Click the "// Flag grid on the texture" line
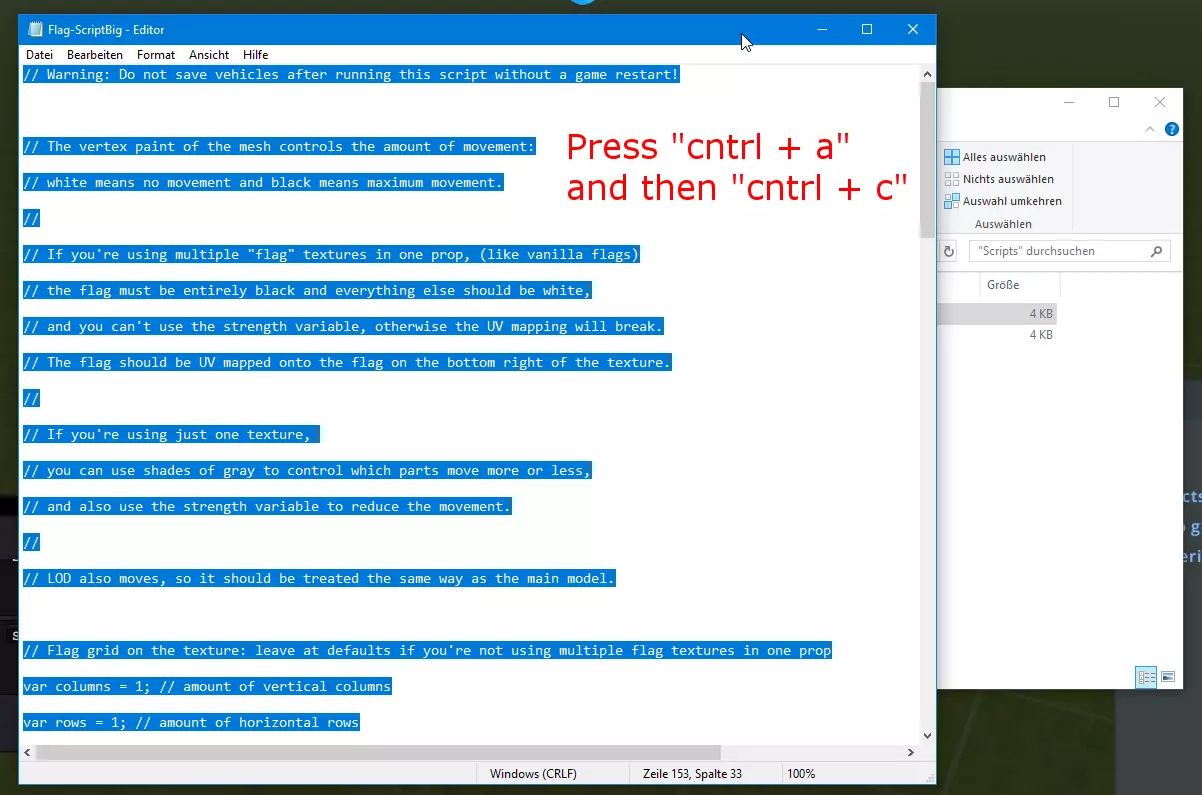Screen dimensions: 1202x795 (x=427, y=650)
